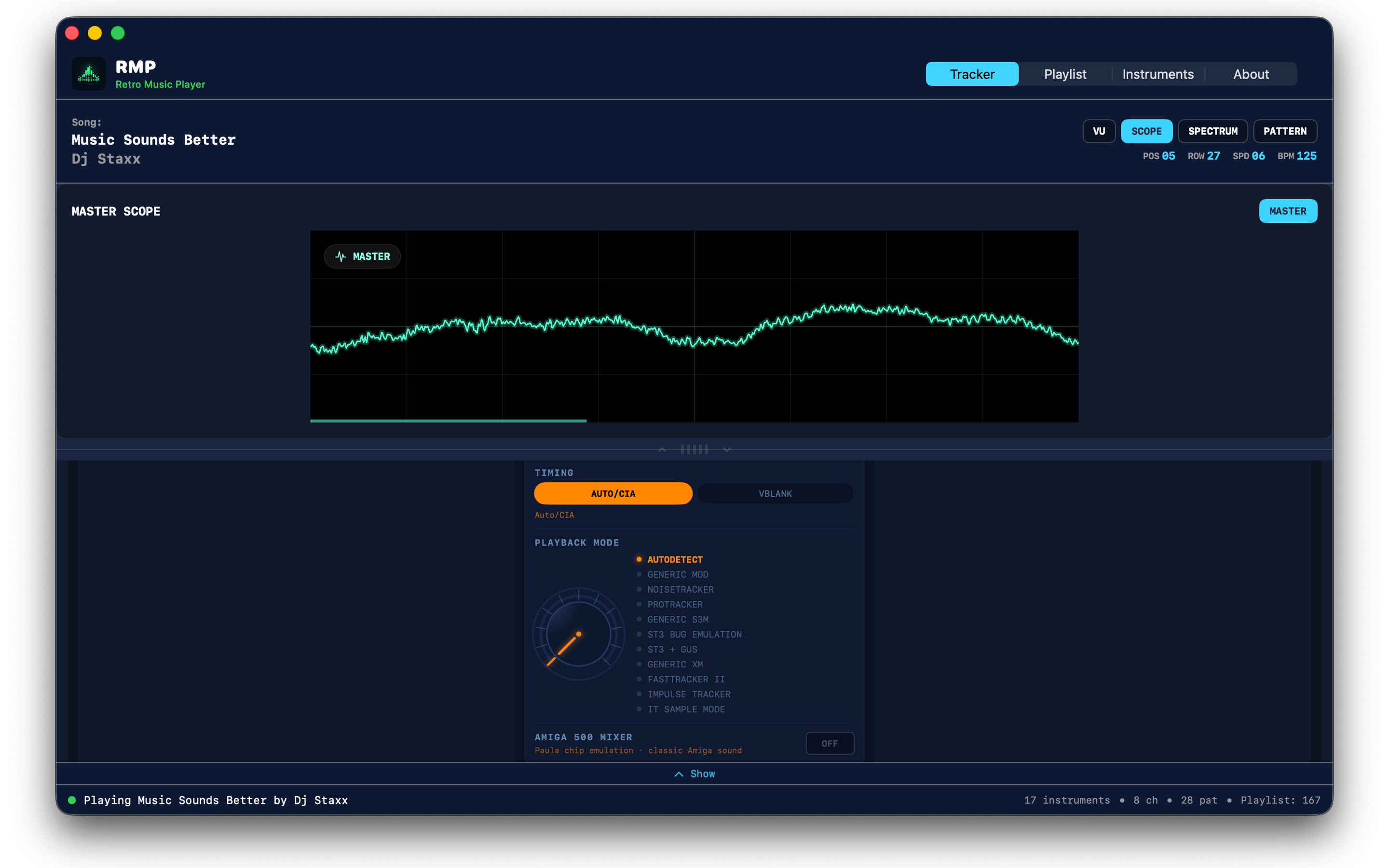The image size is (1389, 868).
Task: Click the MASTER SCOPE panel heading
Action: [x=116, y=211]
